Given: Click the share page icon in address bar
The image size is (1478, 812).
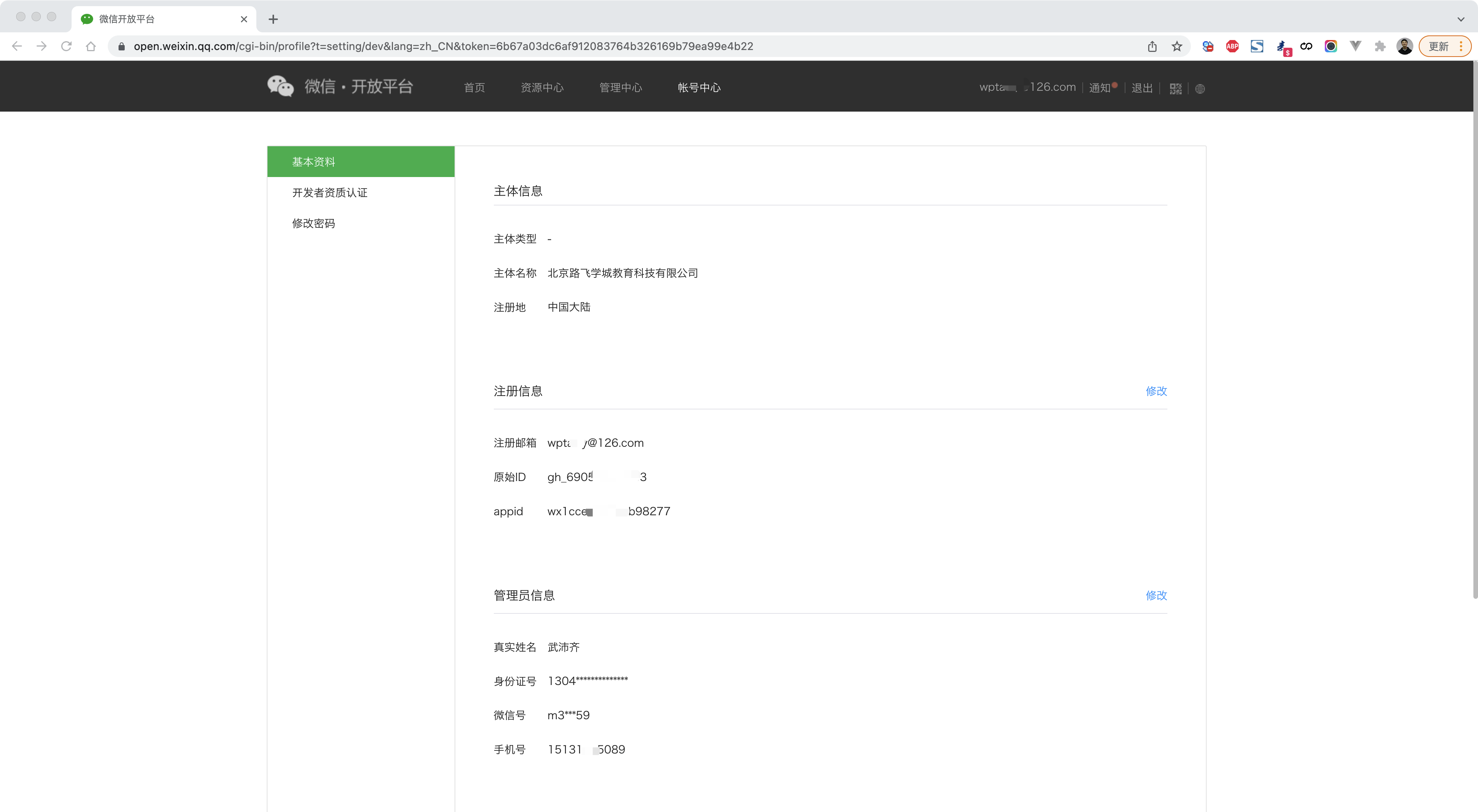Looking at the screenshot, I should tap(1152, 47).
